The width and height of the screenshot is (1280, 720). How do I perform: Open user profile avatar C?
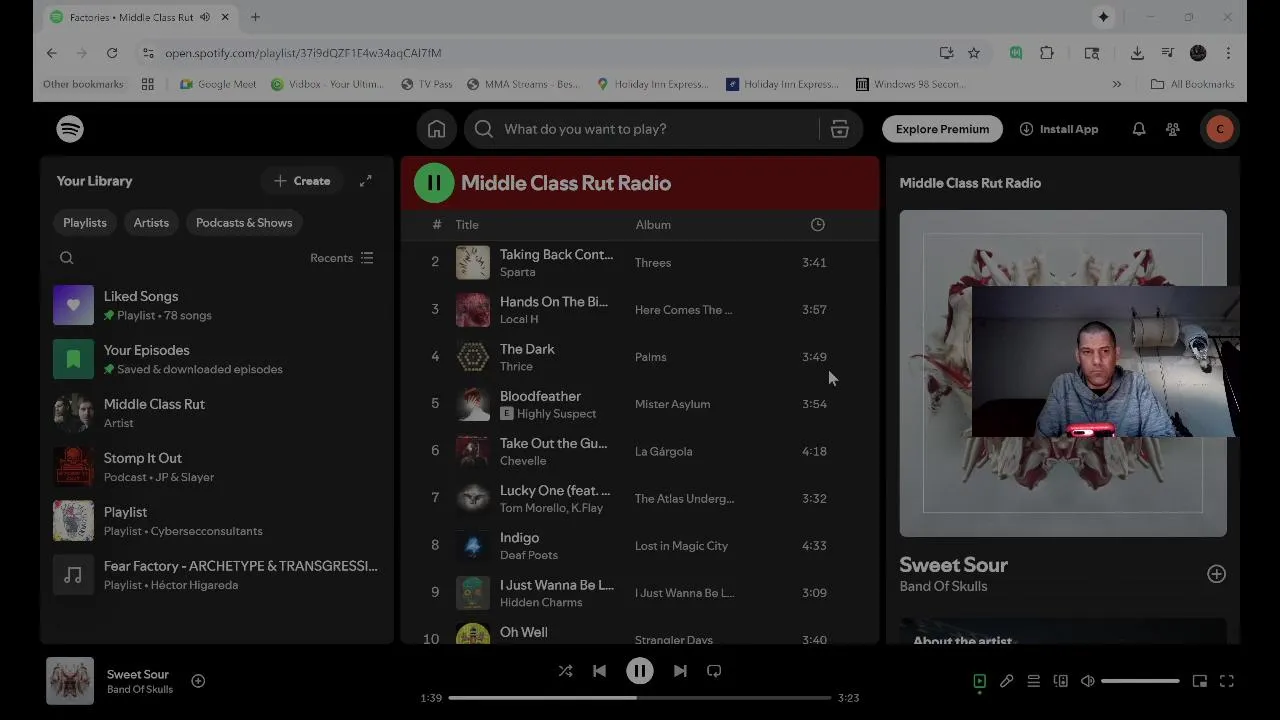[x=1219, y=129]
